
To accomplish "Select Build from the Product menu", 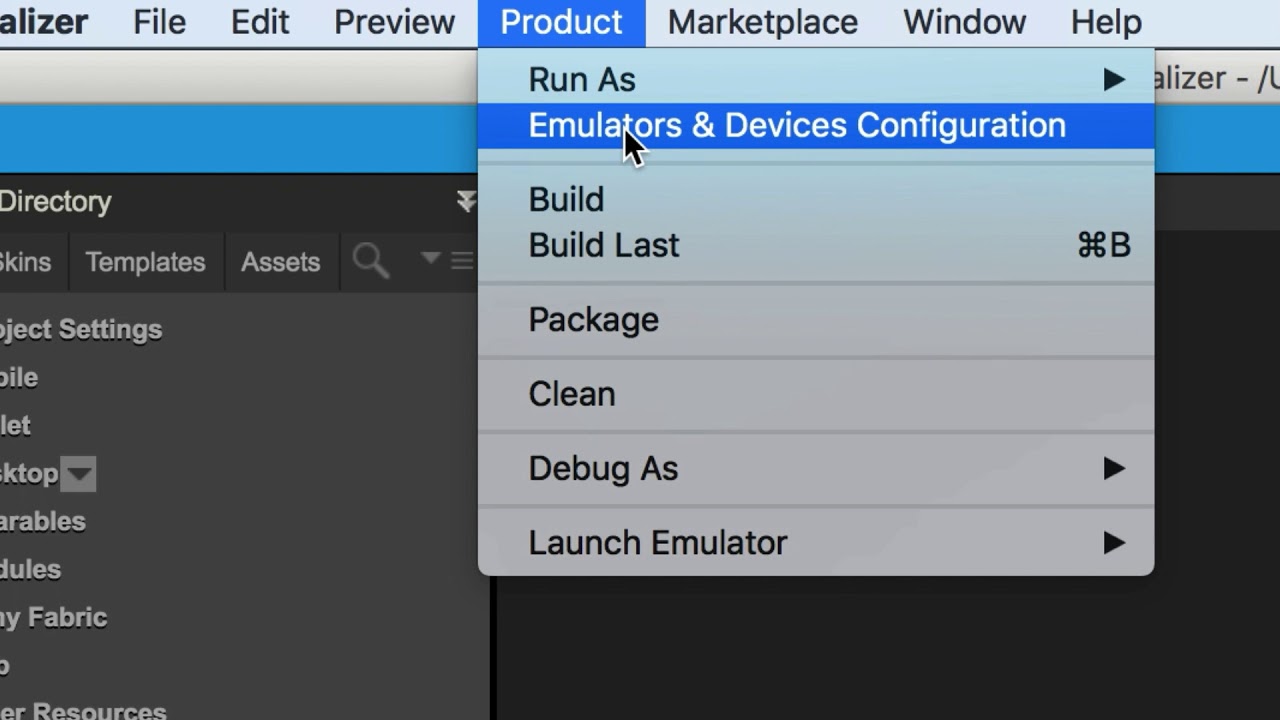I will (566, 200).
